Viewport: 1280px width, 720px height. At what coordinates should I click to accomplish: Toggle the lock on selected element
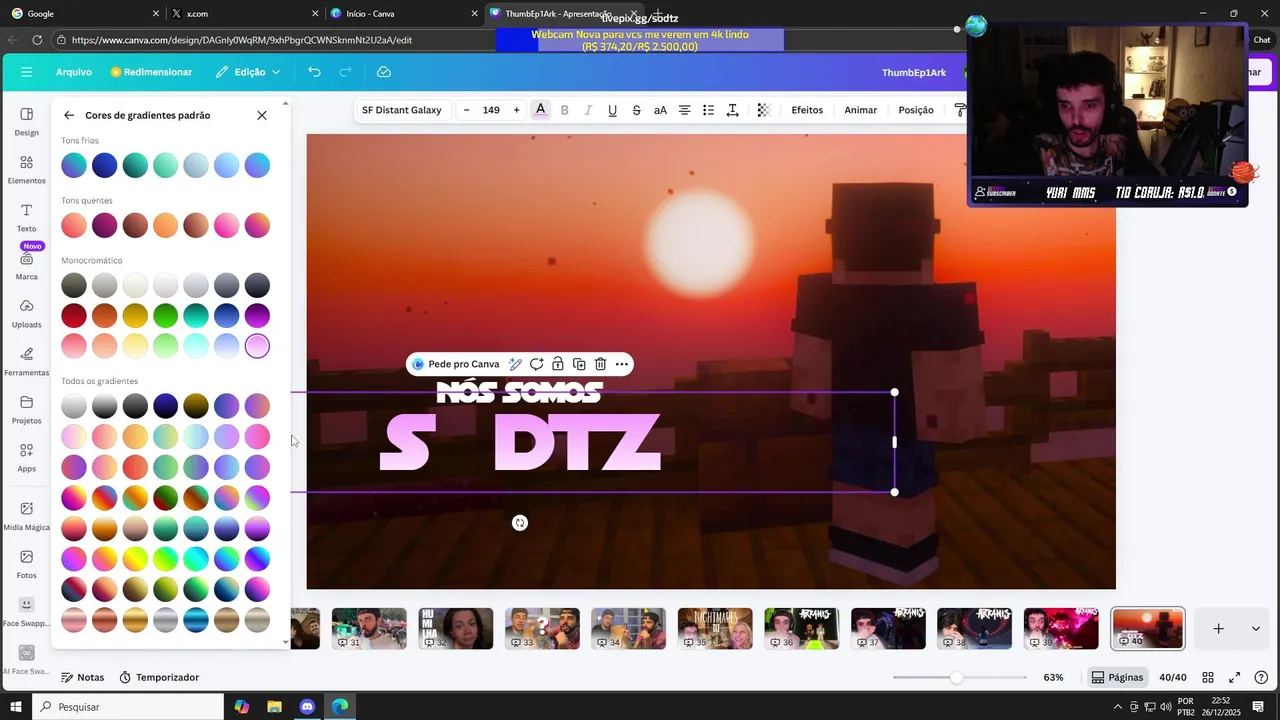[x=558, y=364]
